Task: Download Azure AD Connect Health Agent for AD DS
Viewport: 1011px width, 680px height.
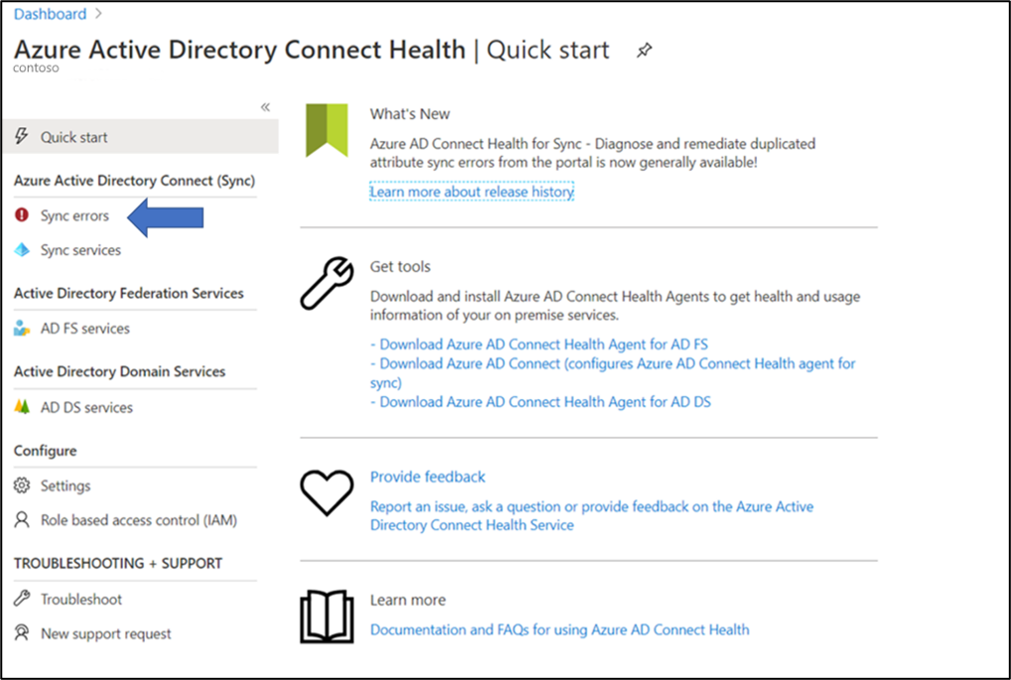Action: tap(540, 402)
